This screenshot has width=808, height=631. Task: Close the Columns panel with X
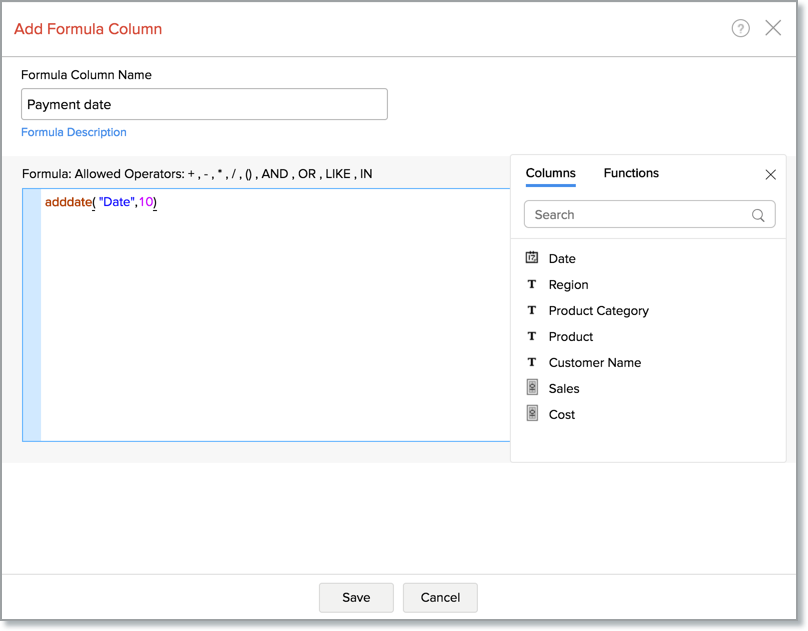[x=770, y=174]
